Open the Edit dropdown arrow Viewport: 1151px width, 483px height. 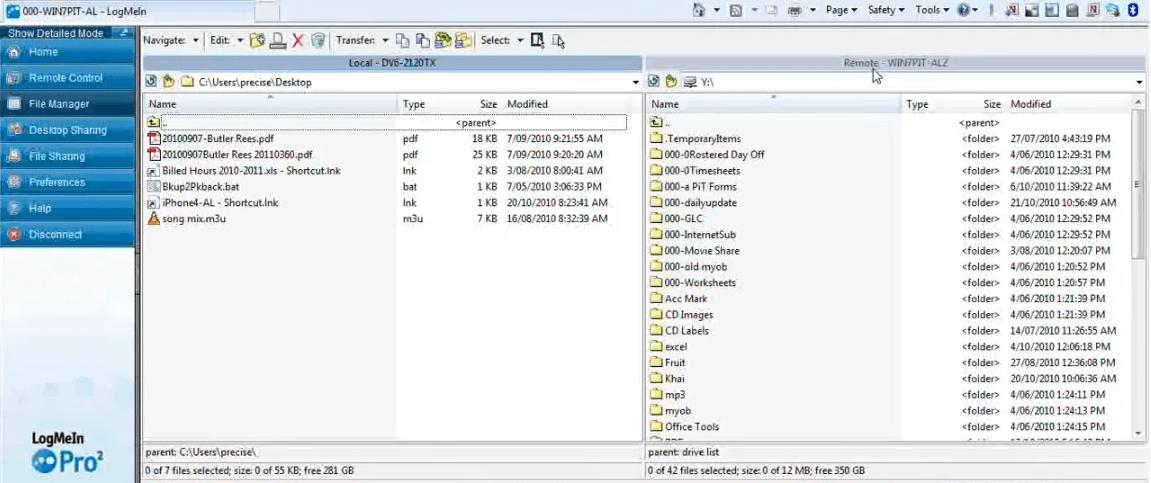point(240,41)
